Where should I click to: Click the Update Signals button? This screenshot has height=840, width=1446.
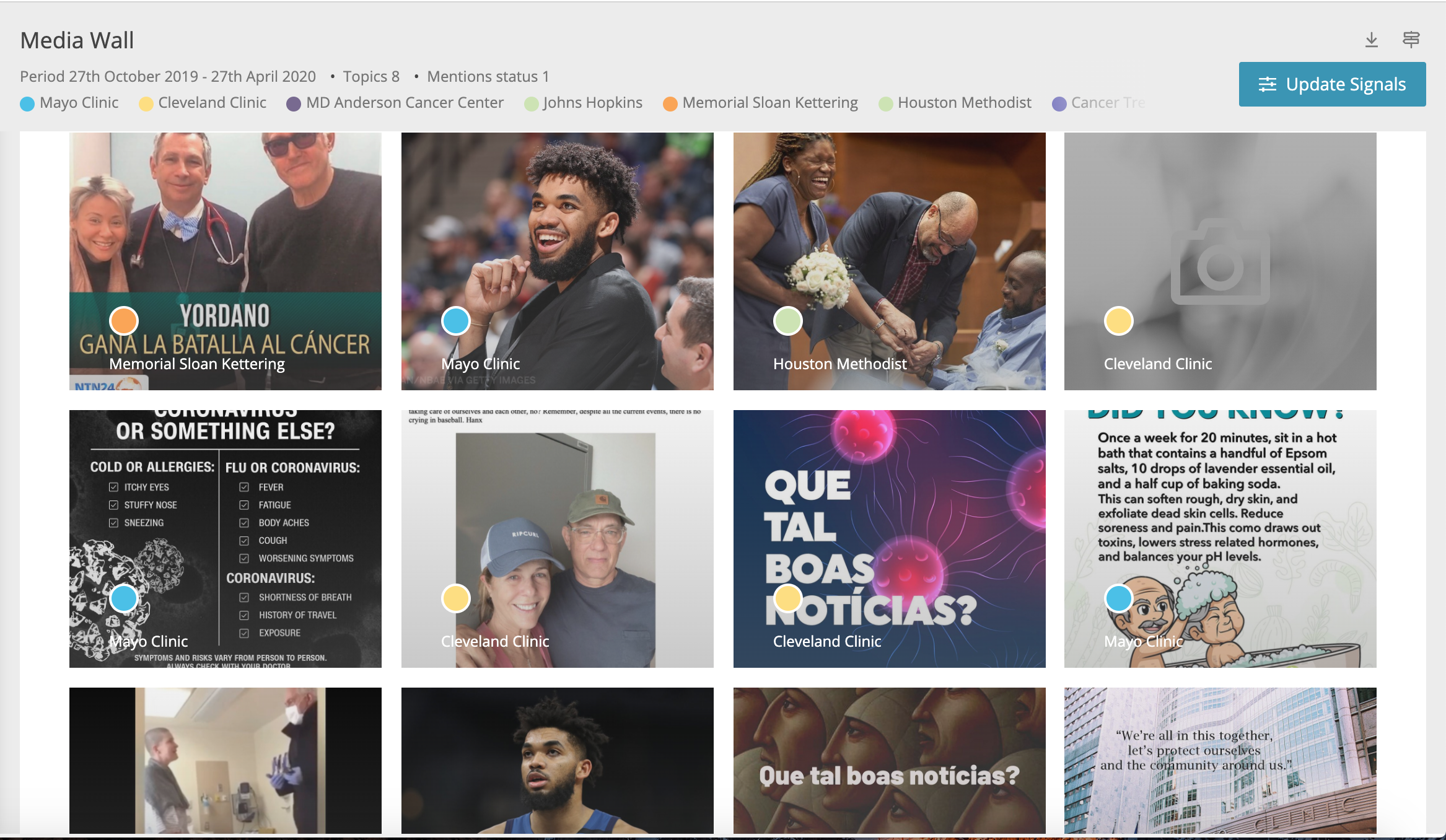(x=1333, y=84)
